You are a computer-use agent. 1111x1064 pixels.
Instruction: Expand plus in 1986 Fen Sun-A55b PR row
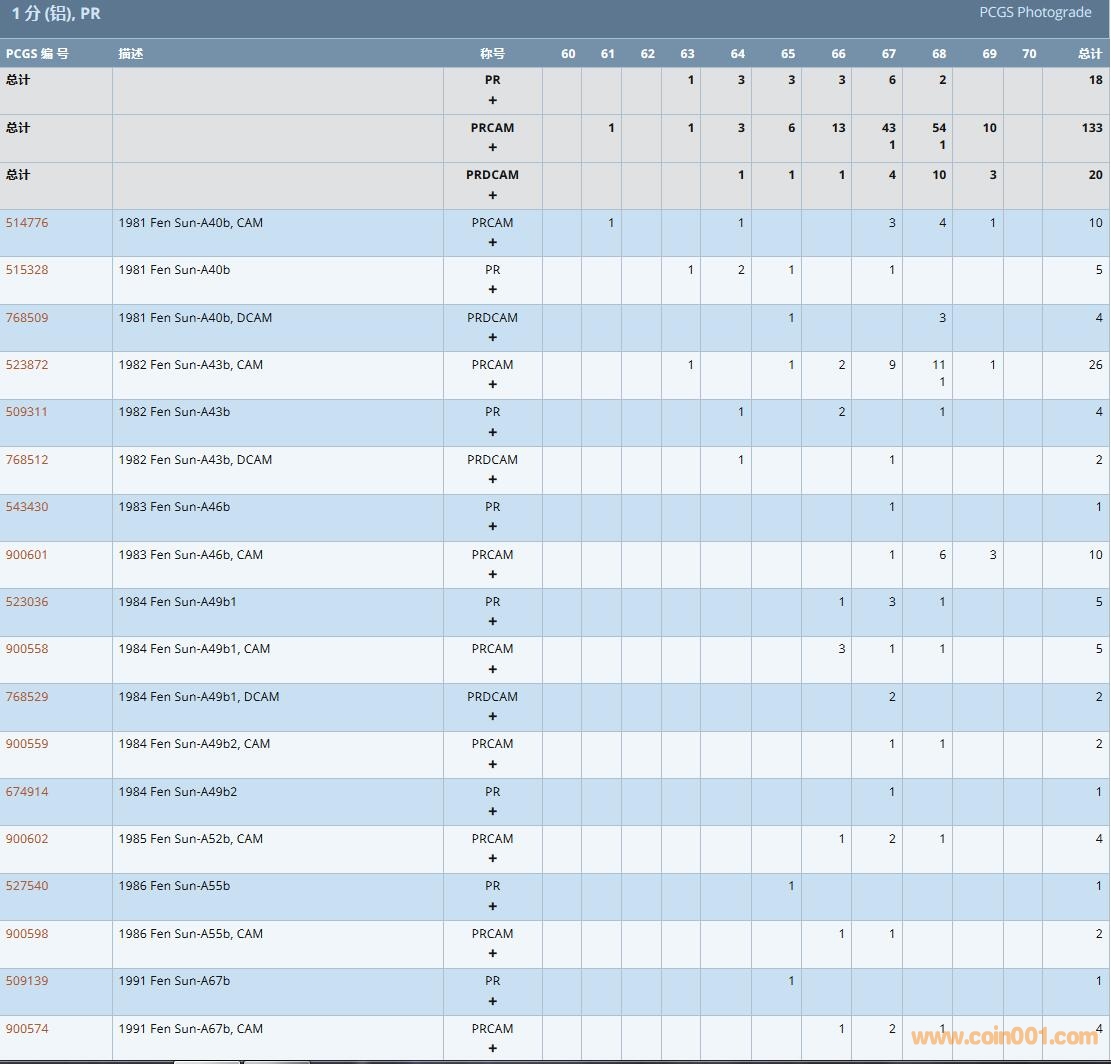coord(492,906)
